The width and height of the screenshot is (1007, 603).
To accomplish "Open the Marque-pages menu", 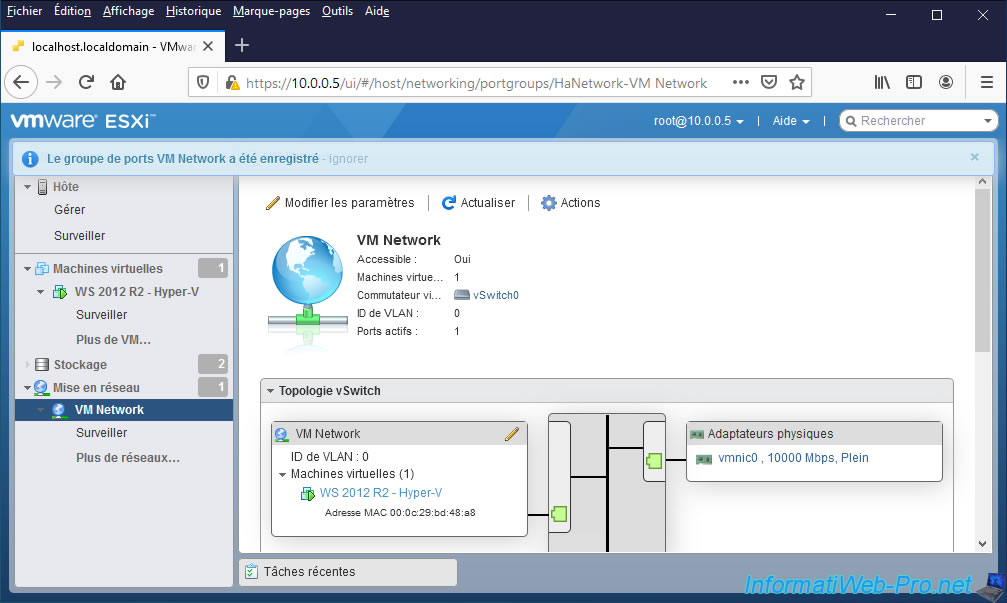I will [271, 11].
